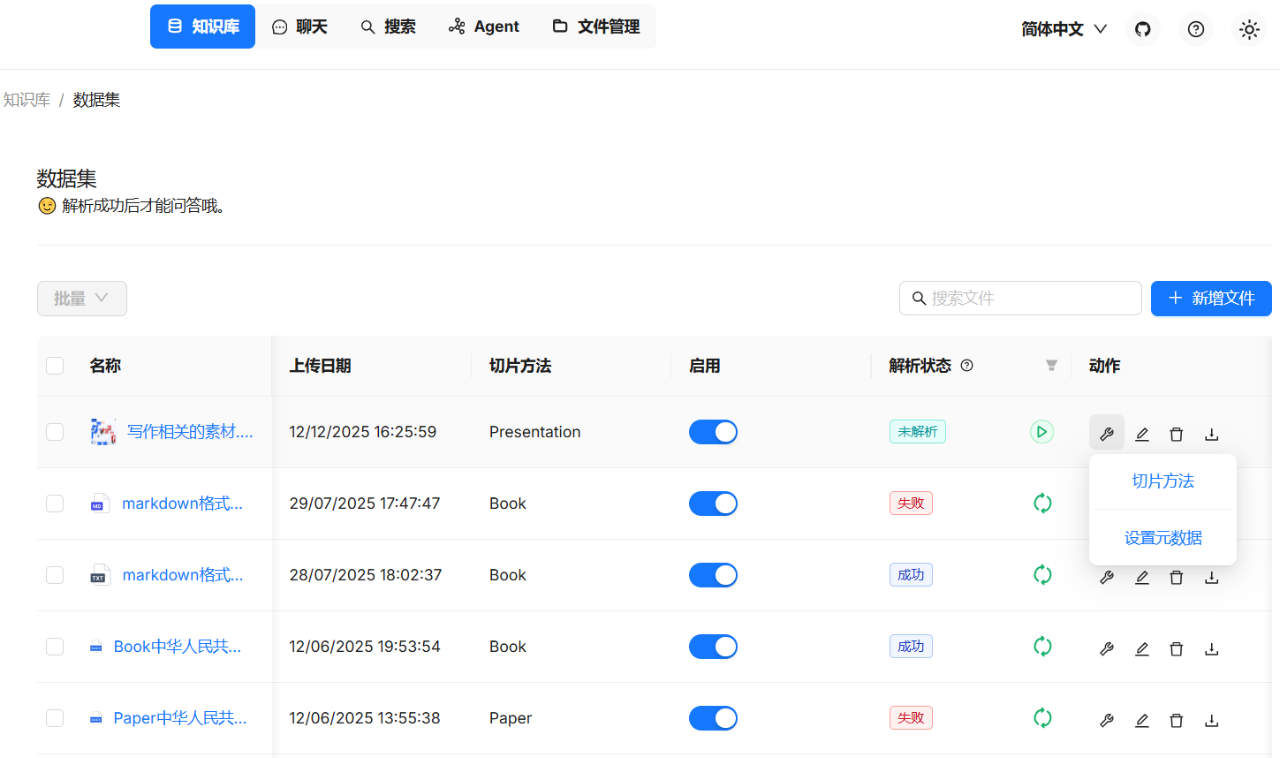Open the filter on 解析状态 column
The image size is (1280, 758).
tap(1050, 366)
